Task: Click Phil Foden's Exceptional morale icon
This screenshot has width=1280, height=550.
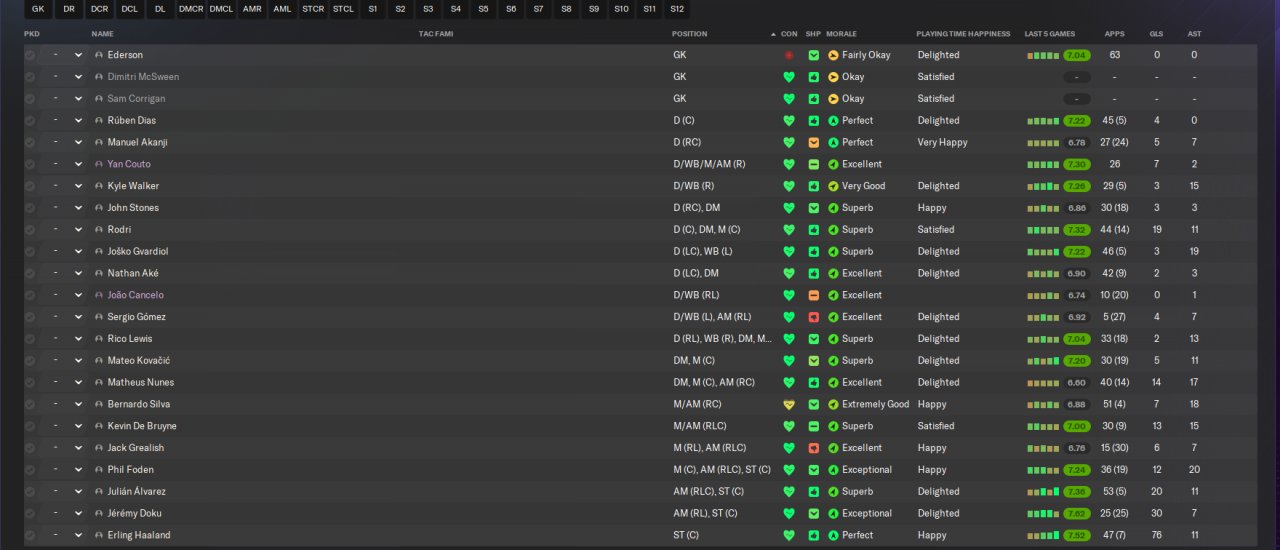Action: pos(833,470)
